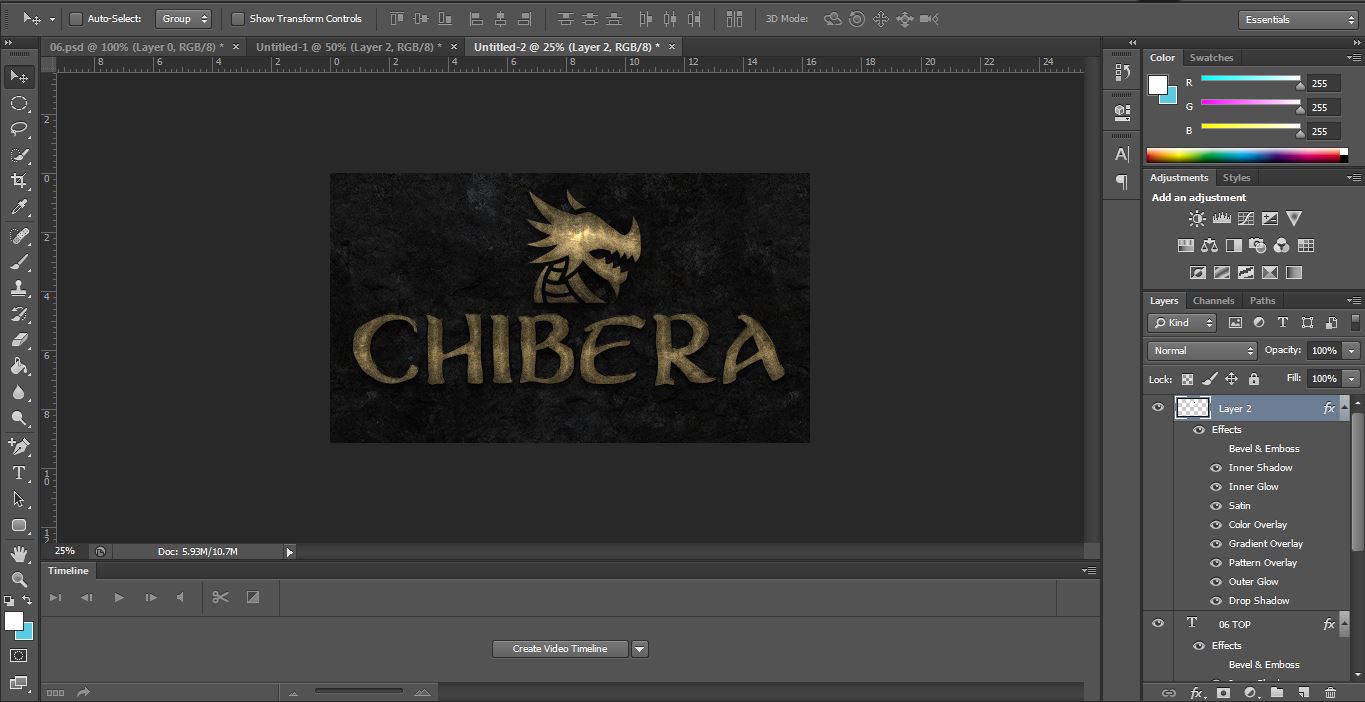1365x702 pixels.
Task: Toggle Drop Shadow effect visibility
Action: tap(1216, 601)
